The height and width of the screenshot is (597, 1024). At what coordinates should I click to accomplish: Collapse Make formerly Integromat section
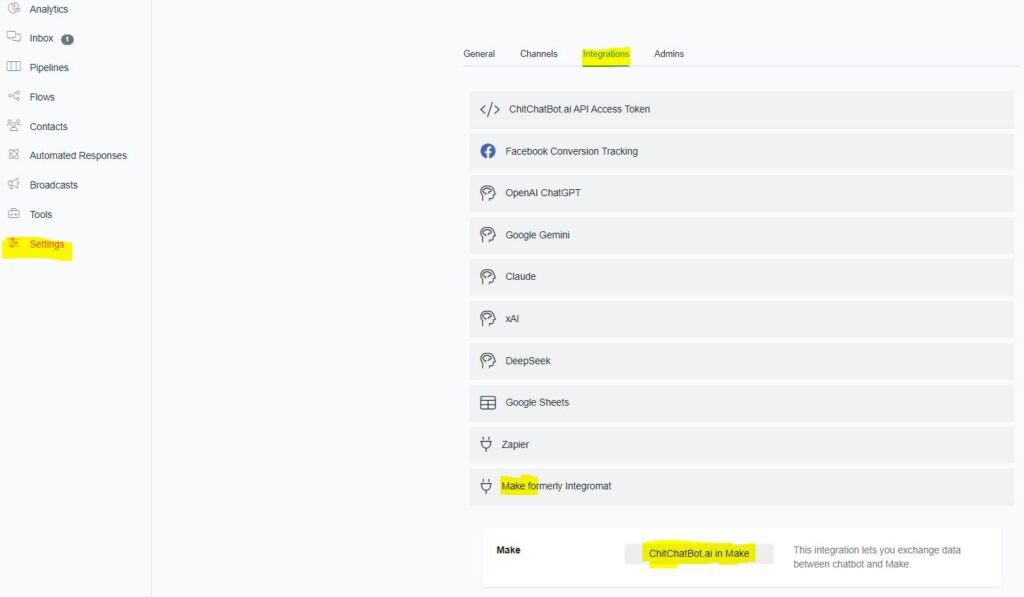tap(741, 486)
